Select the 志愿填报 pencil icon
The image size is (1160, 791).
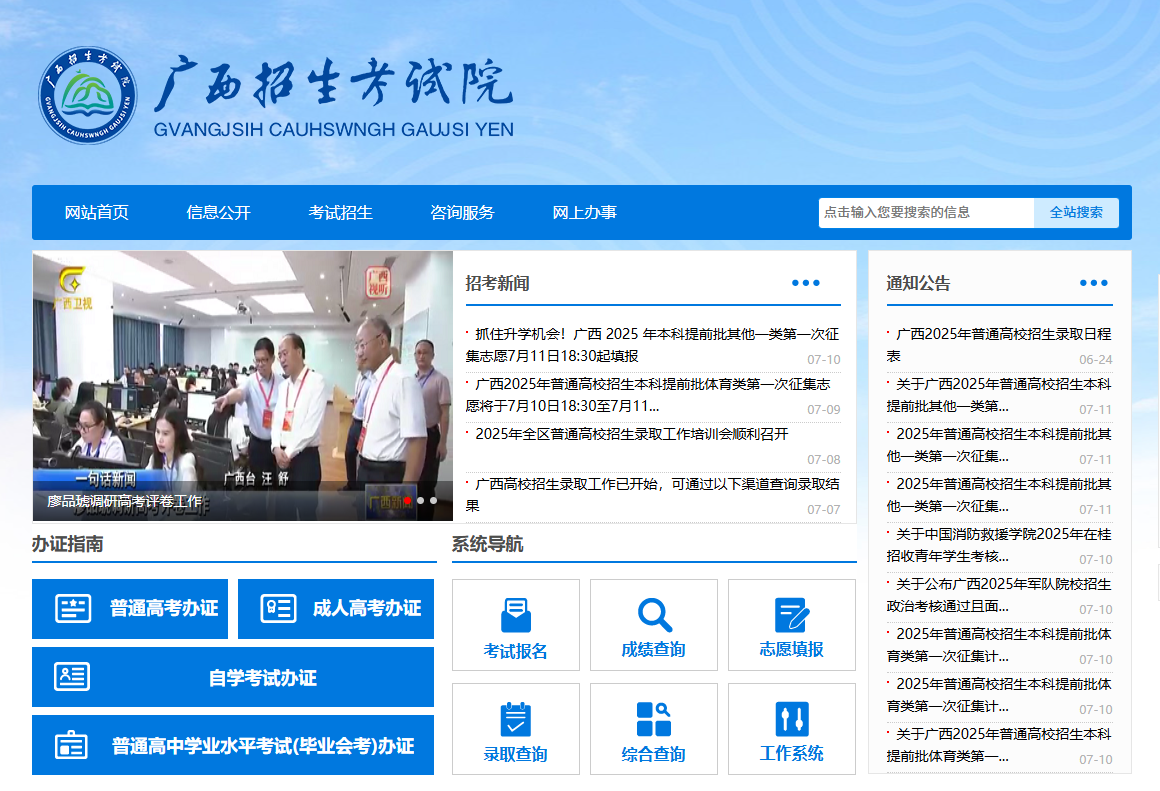click(791, 614)
